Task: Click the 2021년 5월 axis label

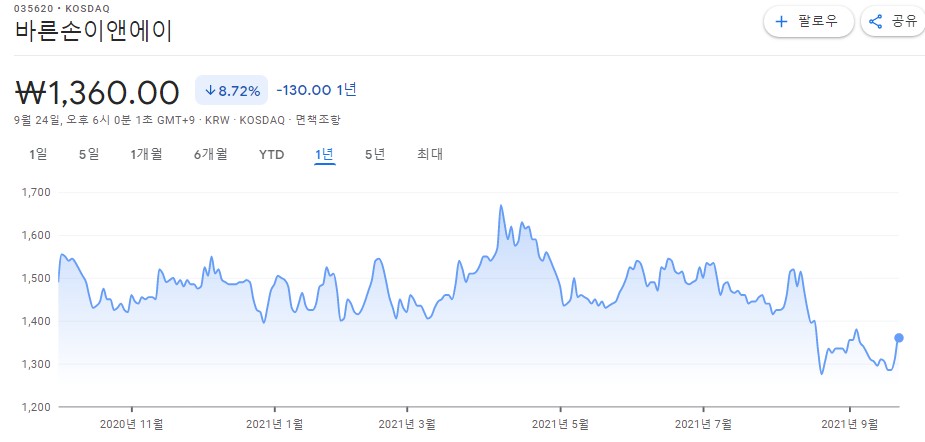Action: pyautogui.click(x=560, y=424)
